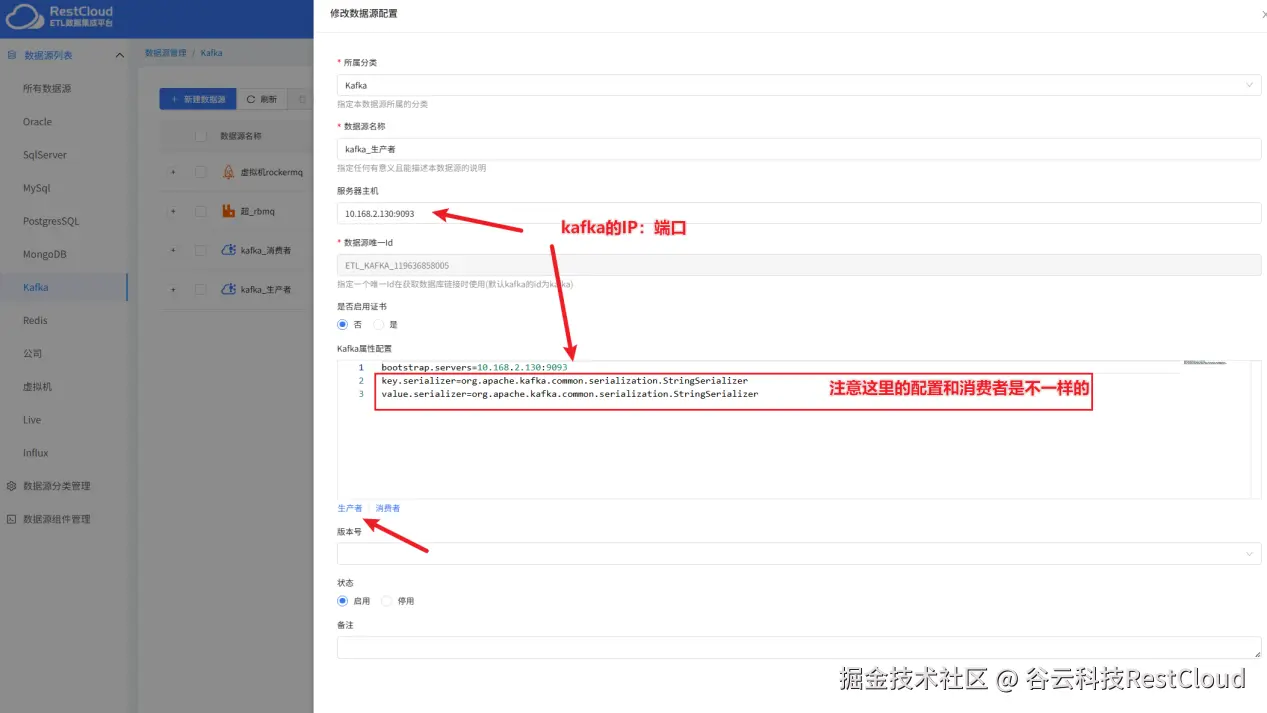The width and height of the screenshot is (1267, 713).
Task: Open the 版本号 dropdown
Action: (x=799, y=553)
